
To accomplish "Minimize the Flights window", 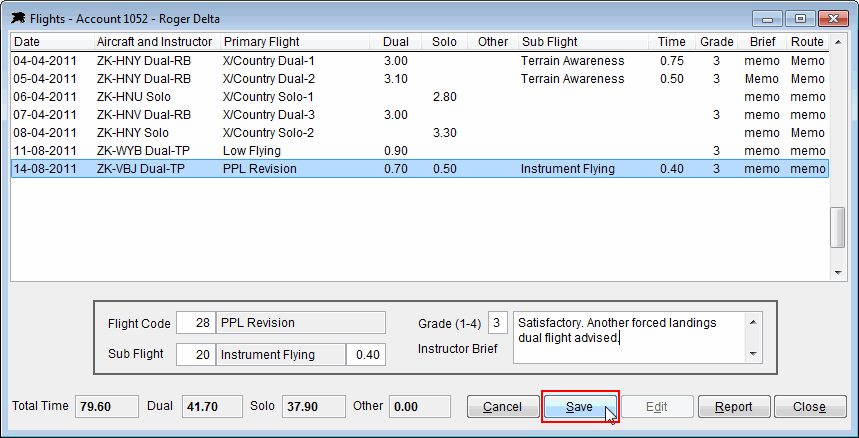I will tap(768, 19).
